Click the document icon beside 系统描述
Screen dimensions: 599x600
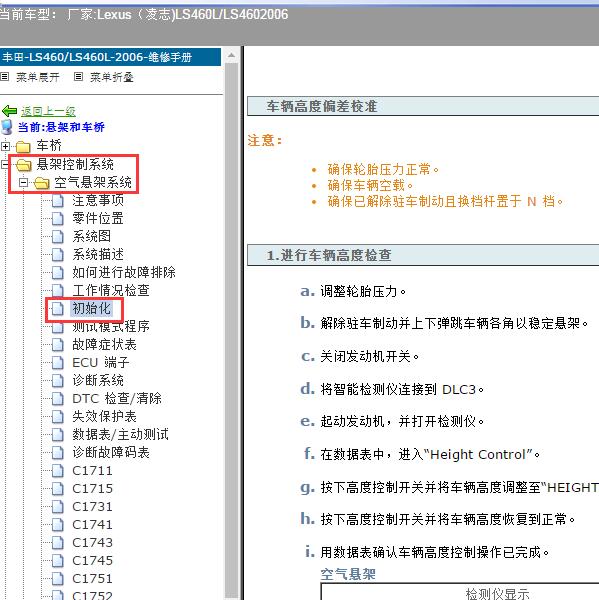click(x=58, y=254)
